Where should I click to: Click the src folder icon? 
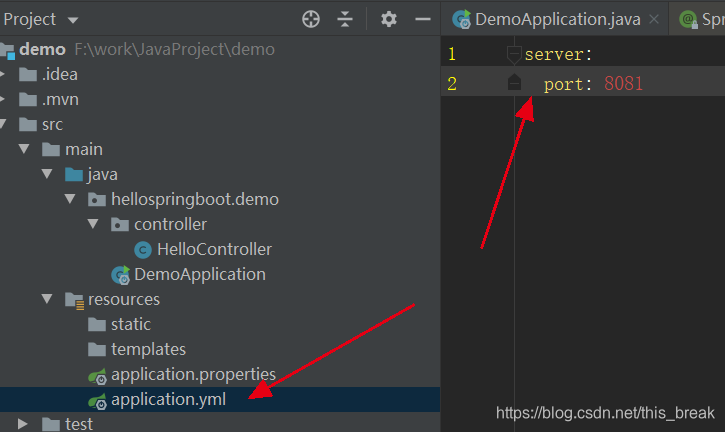click(28, 124)
